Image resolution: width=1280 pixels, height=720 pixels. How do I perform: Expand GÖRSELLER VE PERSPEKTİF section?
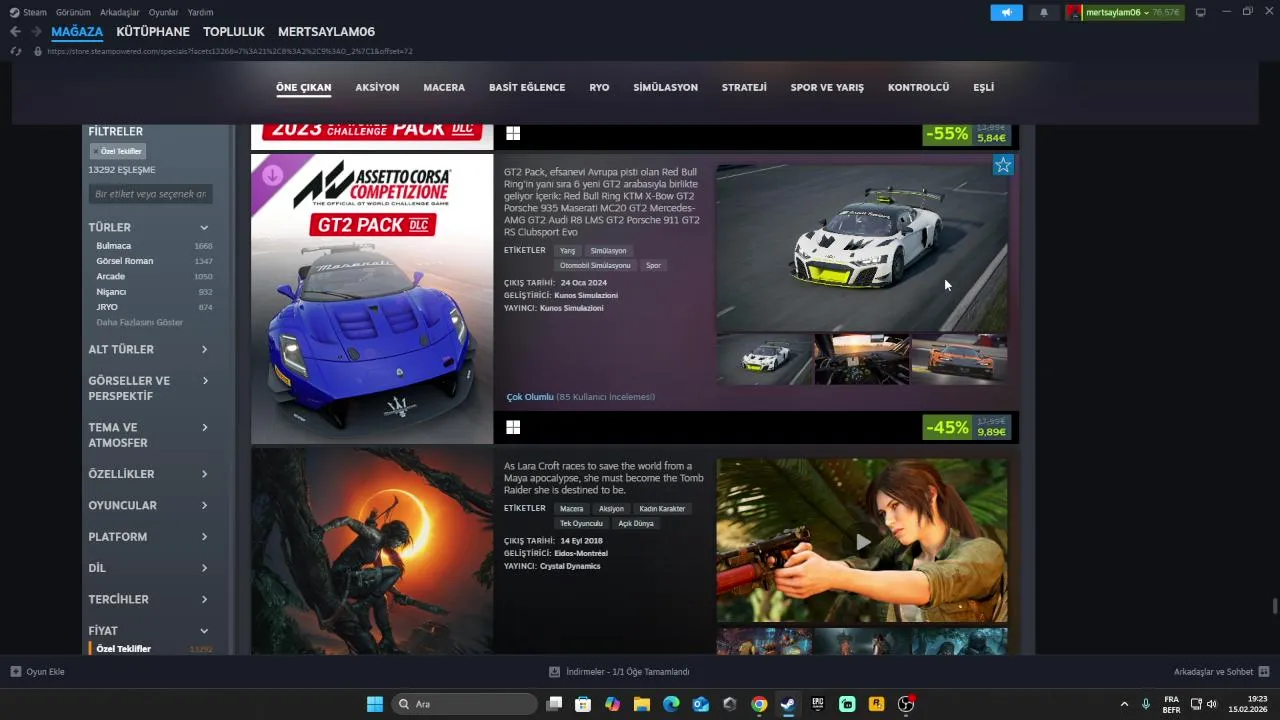[x=150, y=388]
